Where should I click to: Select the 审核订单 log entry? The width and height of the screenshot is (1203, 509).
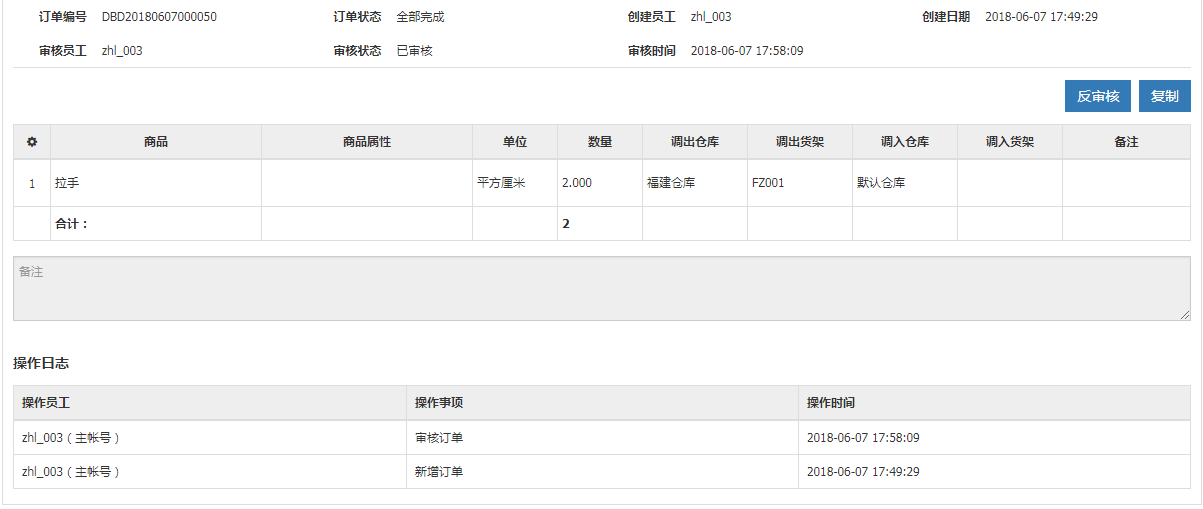[x=439, y=438]
